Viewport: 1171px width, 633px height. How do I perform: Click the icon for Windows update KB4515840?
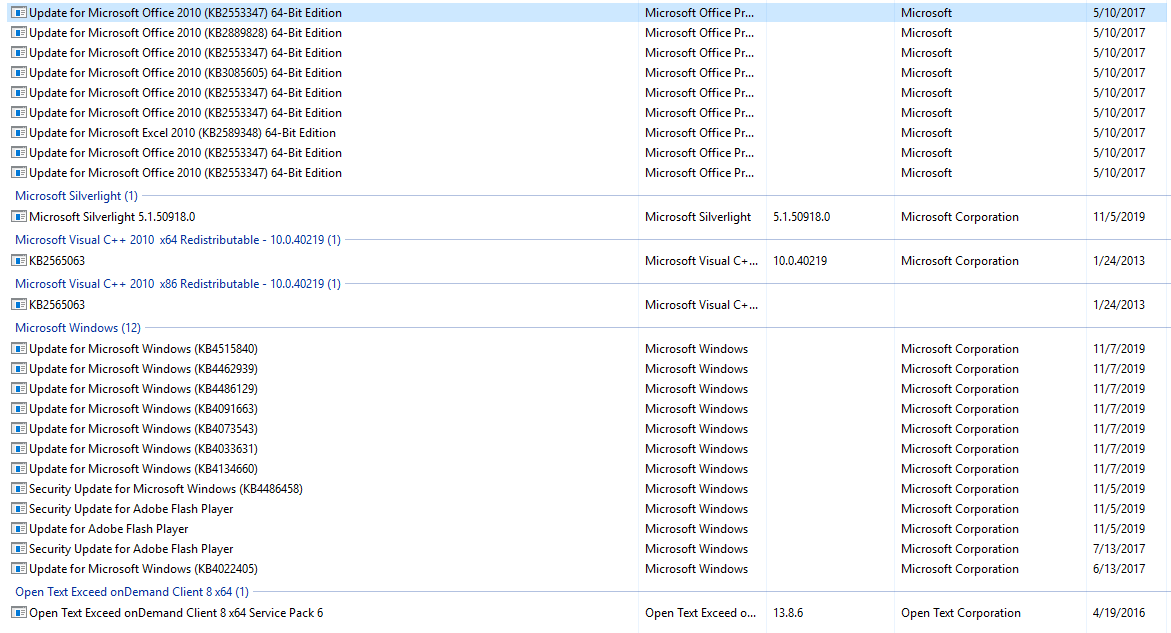pos(19,349)
